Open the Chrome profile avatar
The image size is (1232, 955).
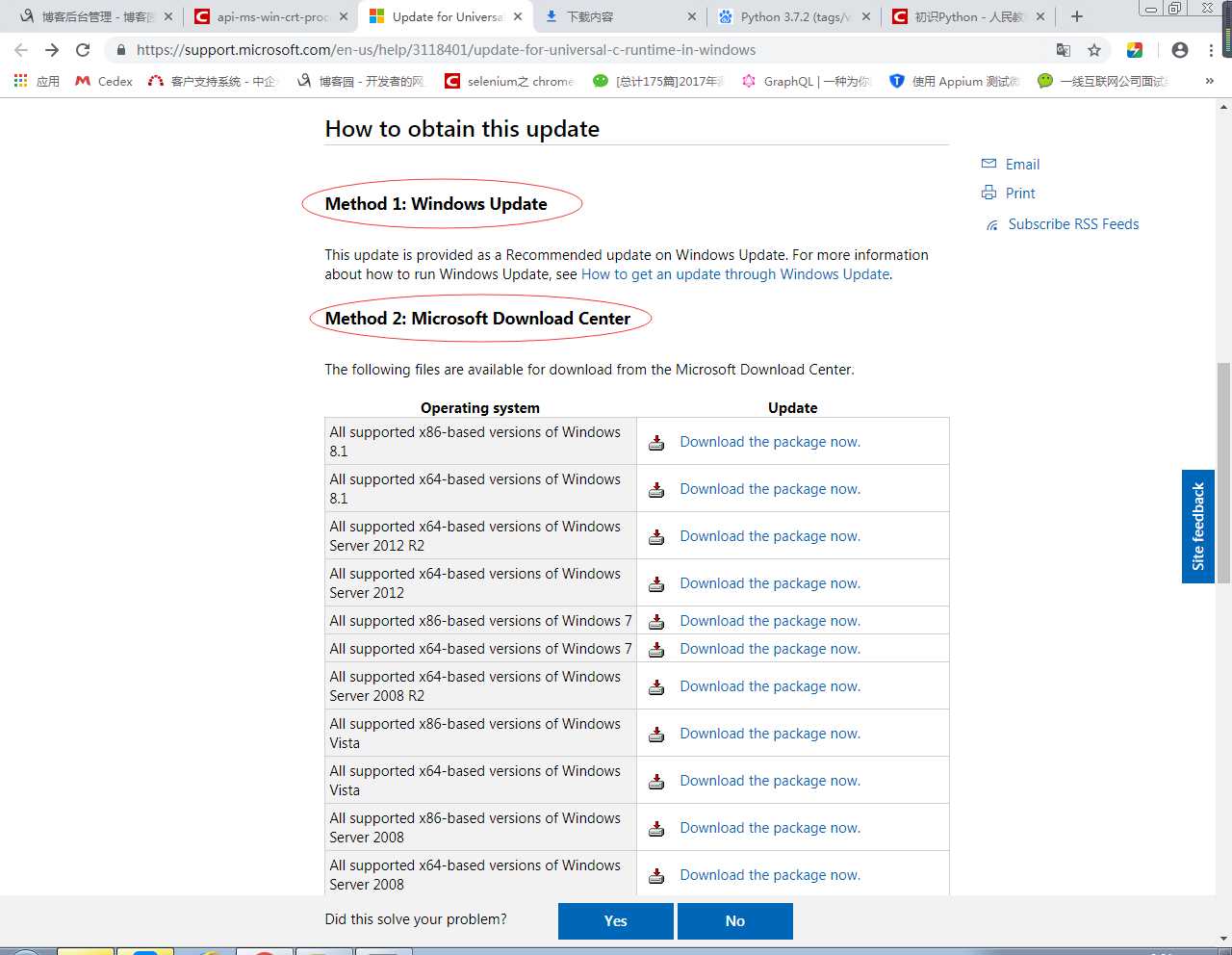tap(1180, 50)
